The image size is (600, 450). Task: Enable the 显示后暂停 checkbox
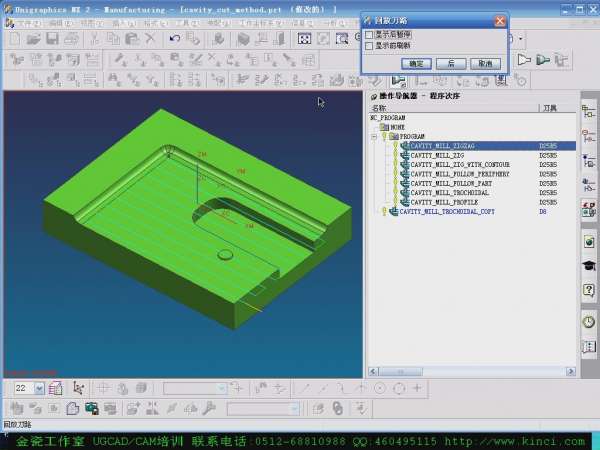tap(369, 35)
